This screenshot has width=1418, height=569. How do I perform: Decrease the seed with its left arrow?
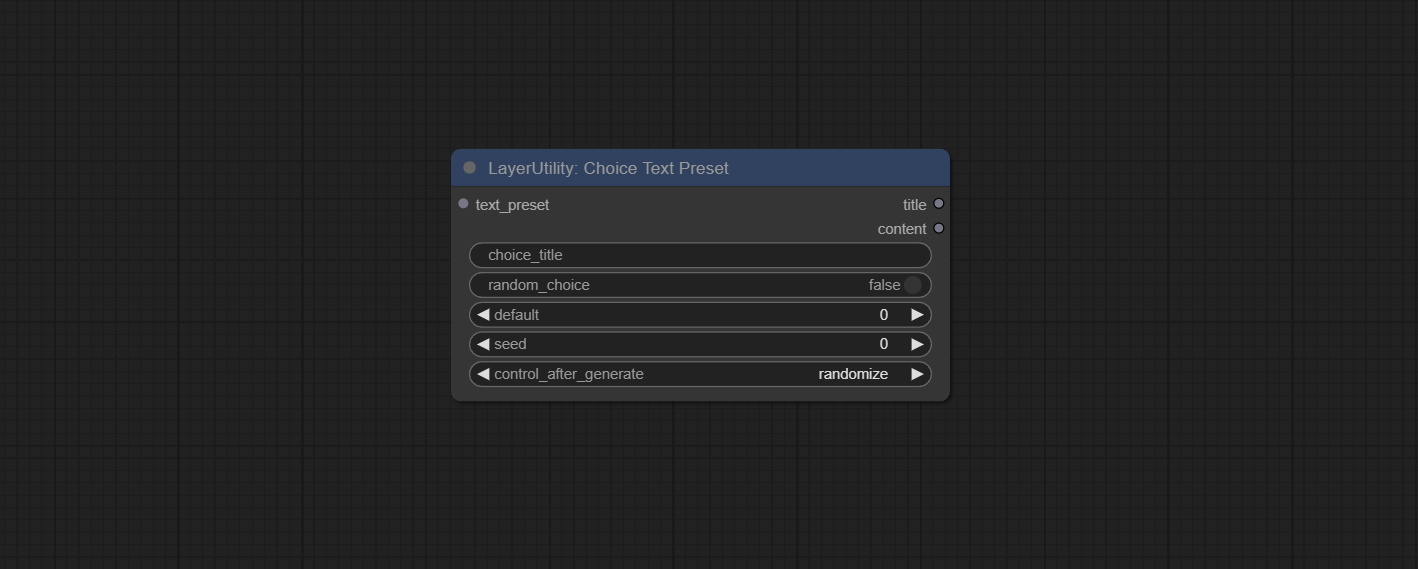483,344
